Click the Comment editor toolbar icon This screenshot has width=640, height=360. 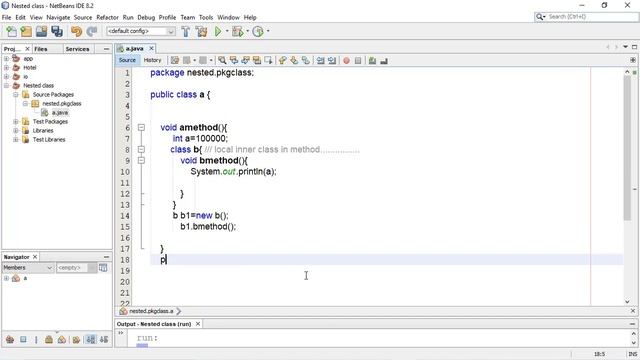[x=372, y=61]
